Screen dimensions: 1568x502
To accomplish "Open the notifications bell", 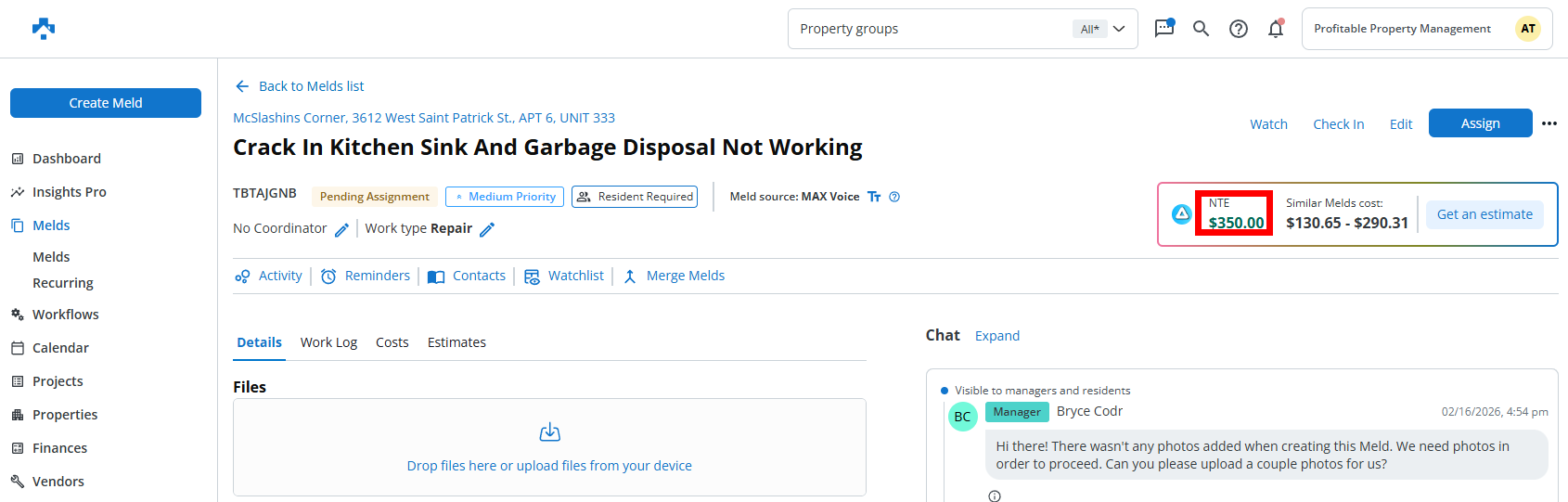I will 1276,29.
